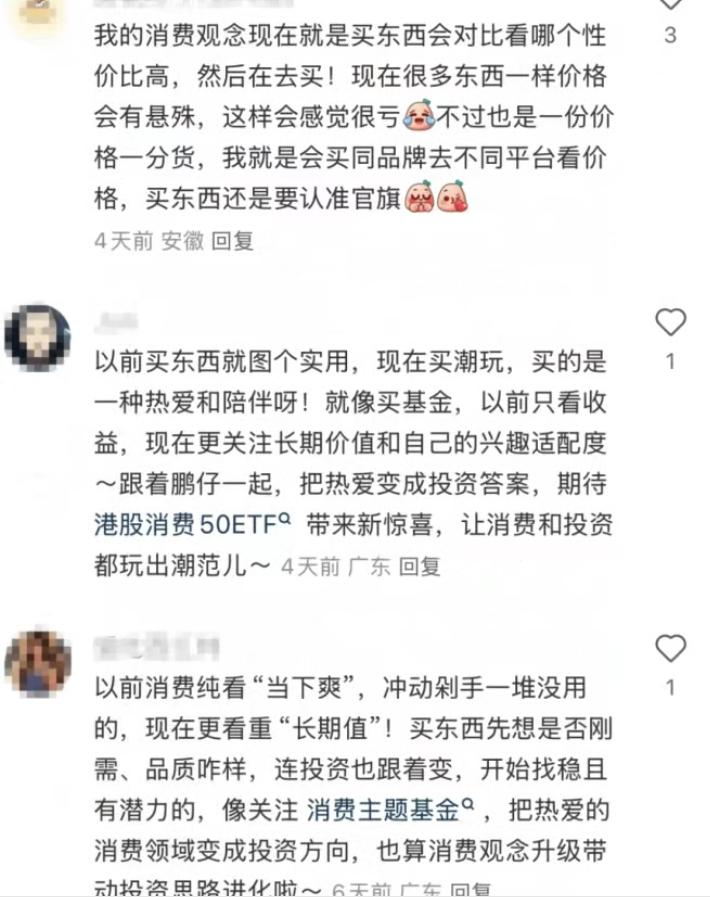Reply to the 安徽 comment via 回复
The image size is (710, 901).
tap(233, 241)
